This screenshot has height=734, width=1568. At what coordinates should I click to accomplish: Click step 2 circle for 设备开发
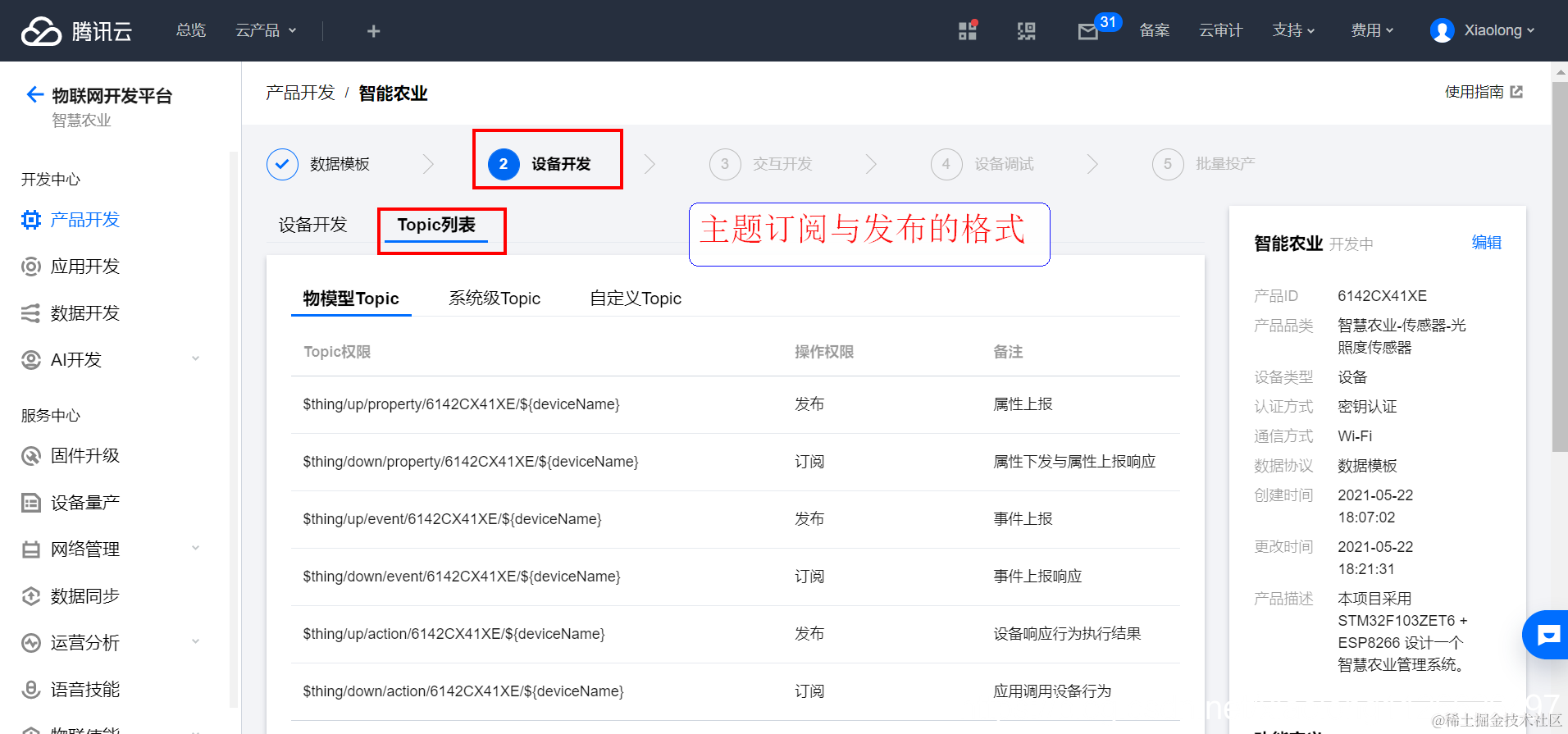tap(504, 164)
